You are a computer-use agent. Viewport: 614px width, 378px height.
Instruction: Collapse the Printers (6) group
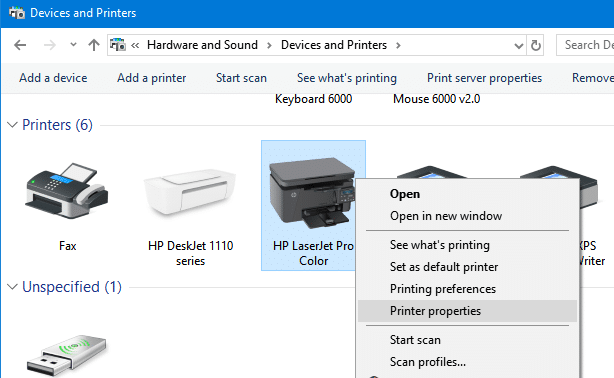(13, 125)
